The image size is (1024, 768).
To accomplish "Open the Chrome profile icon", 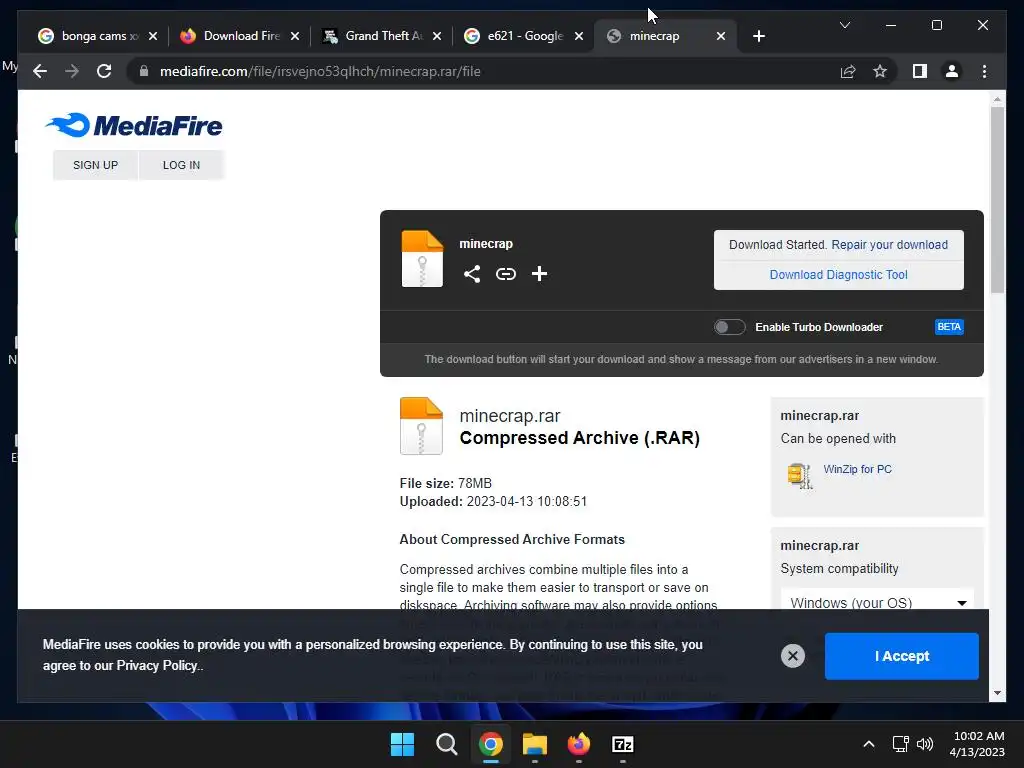I will 952,71.
